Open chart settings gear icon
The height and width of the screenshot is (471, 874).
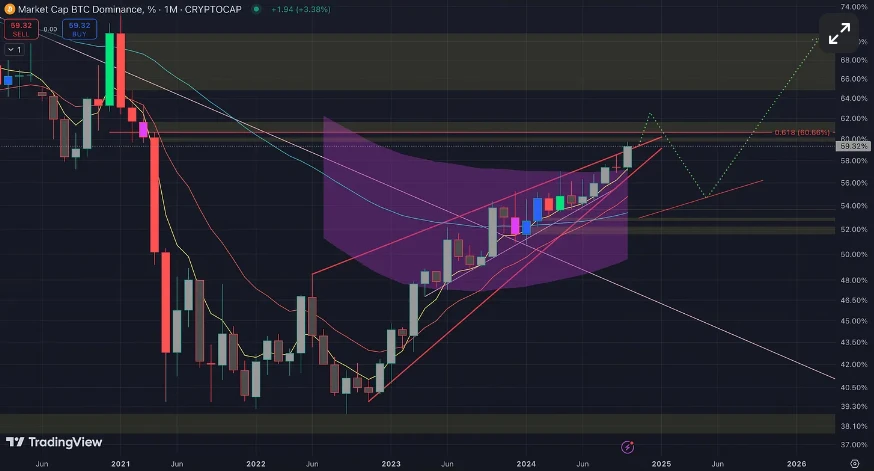point(854,464)
